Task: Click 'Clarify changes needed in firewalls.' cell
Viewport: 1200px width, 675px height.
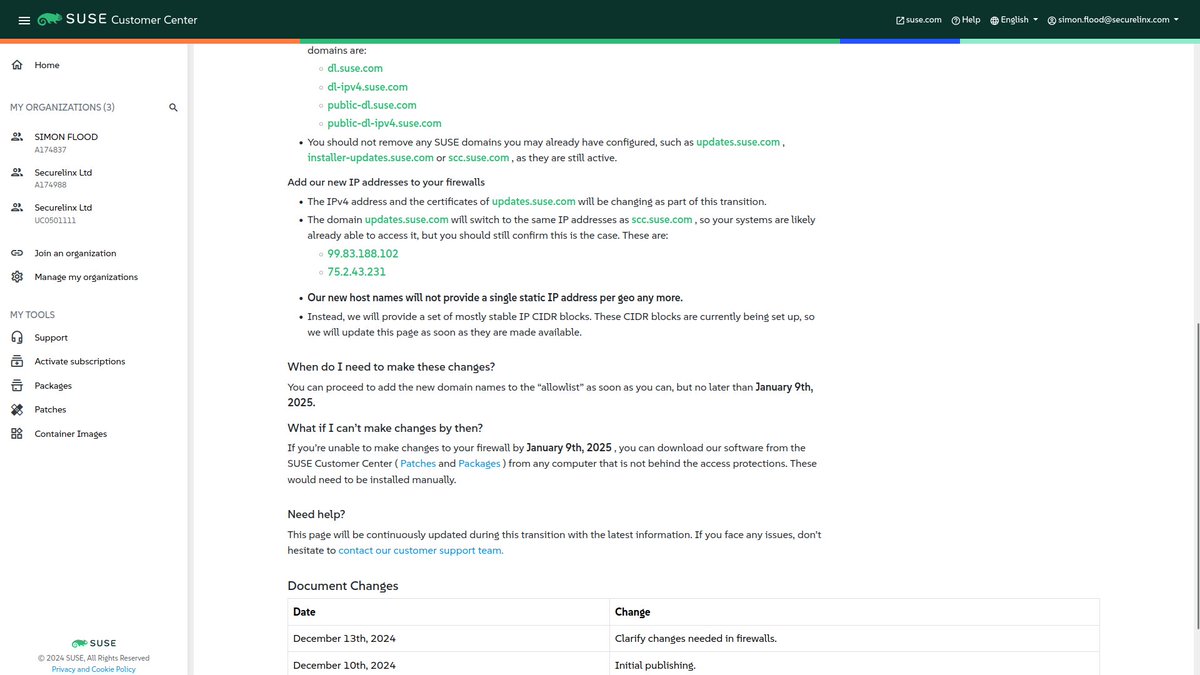Action: point(855,638)
